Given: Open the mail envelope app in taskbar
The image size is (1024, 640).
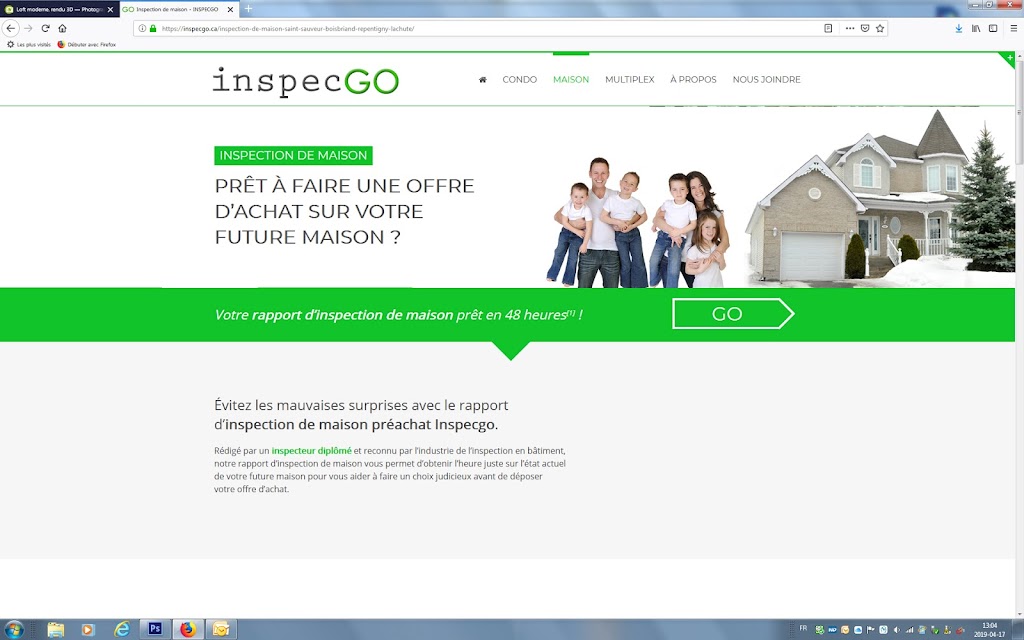Looking at the screenshot, I should [221, 630].
